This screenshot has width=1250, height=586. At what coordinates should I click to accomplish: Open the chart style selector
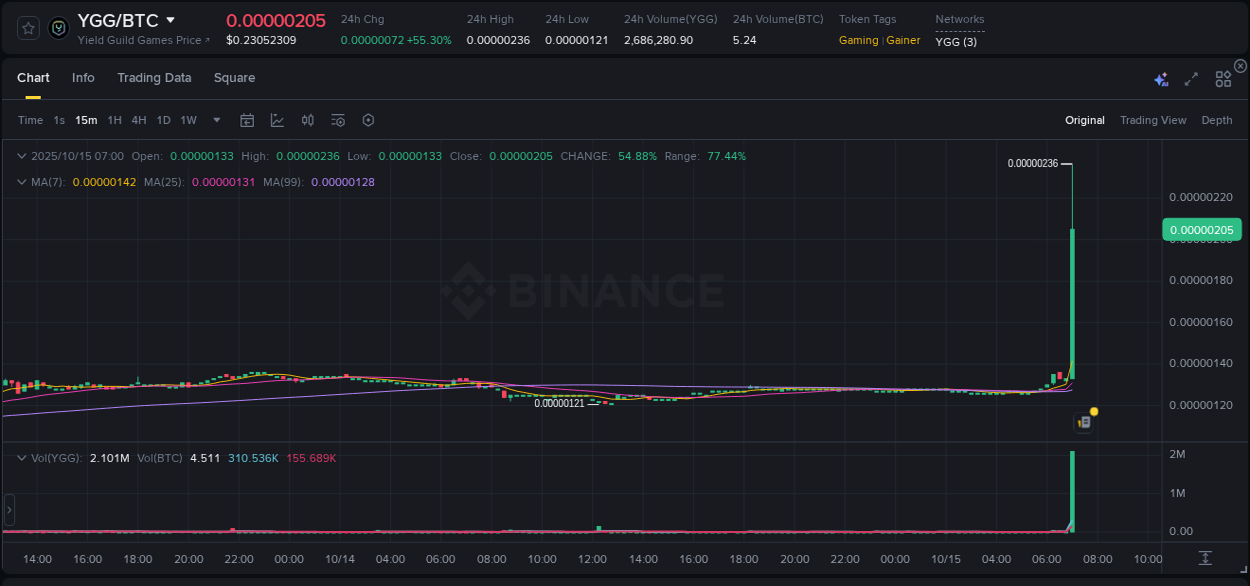coord(277,120)
